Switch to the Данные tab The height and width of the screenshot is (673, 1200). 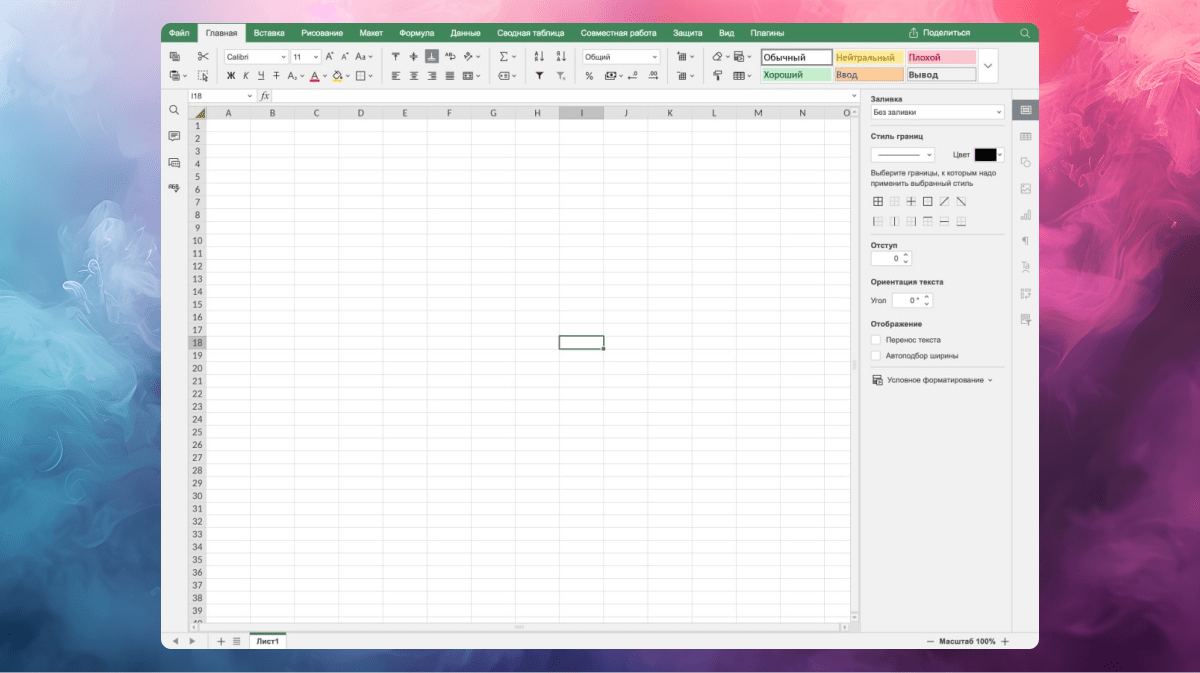tap(465, 33)
